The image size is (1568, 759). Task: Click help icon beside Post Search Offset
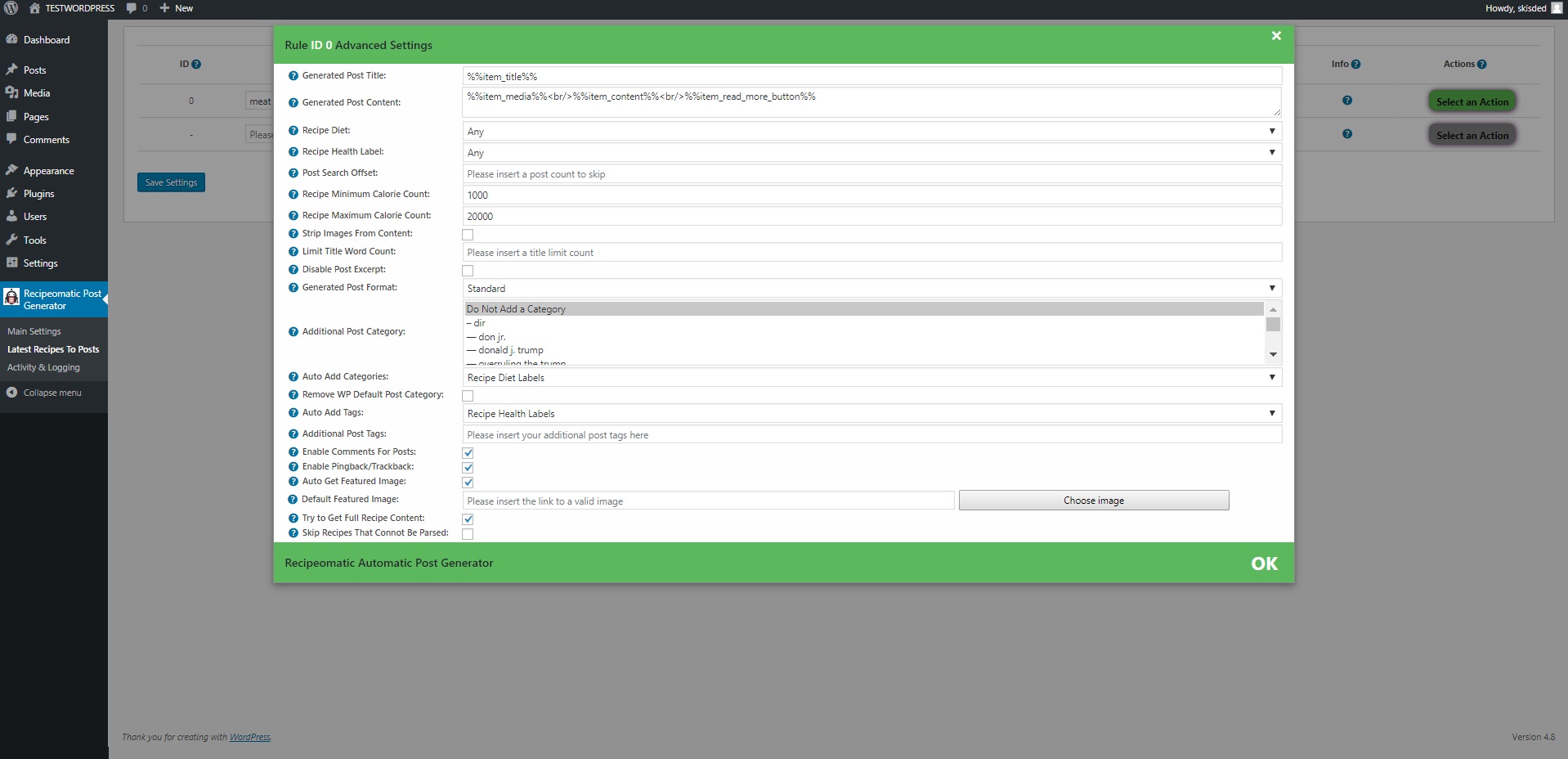[x=293, y=173]
